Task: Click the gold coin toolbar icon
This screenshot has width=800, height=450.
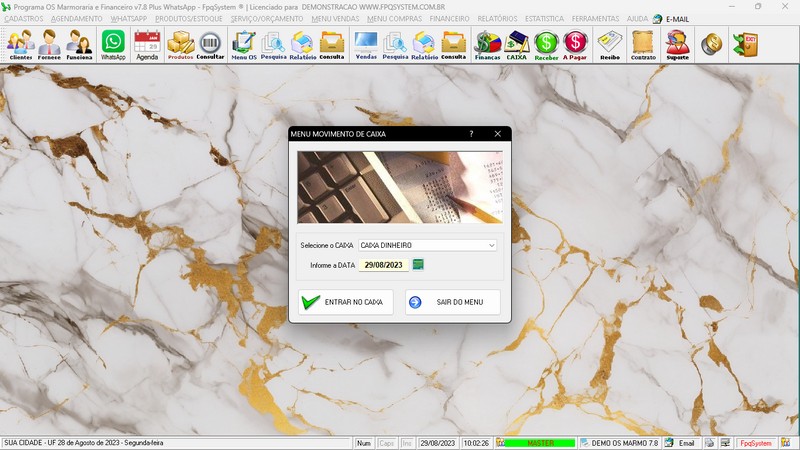Action: tap(711, 44)
